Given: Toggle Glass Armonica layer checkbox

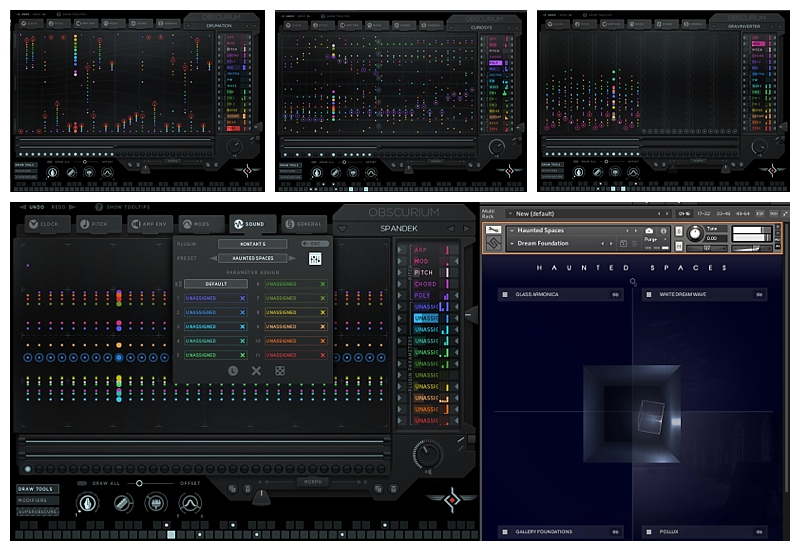Looking at the screenshot, I should coord(505,294).
